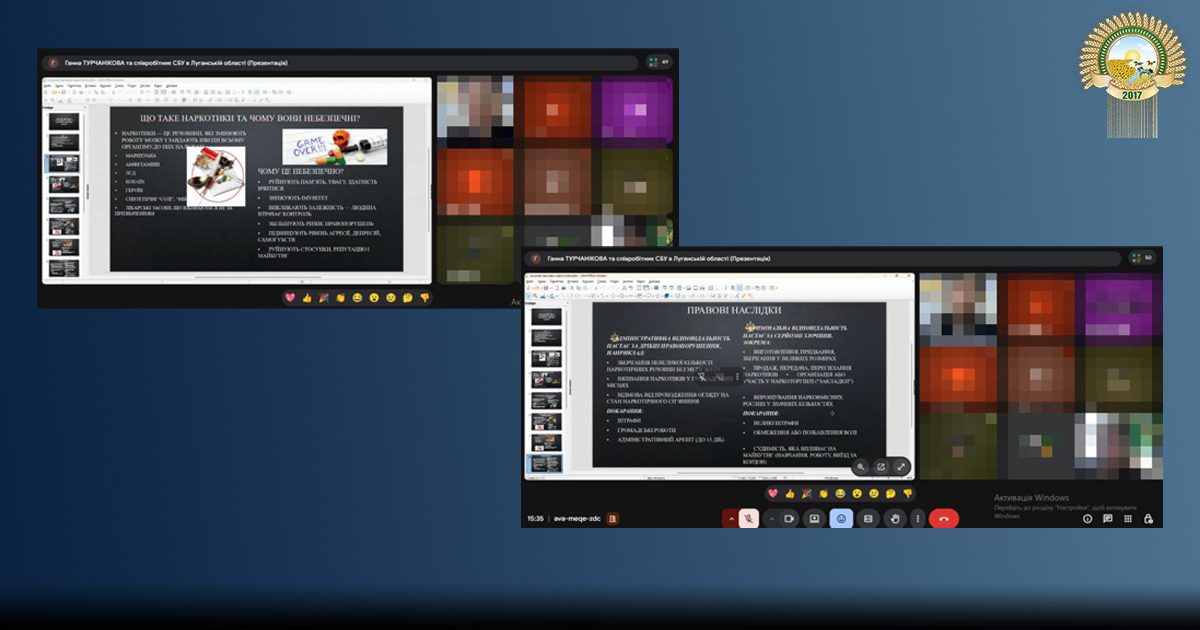Expand video settings chevron beside camera
1200x630 pixels.
tap(770, 519)
